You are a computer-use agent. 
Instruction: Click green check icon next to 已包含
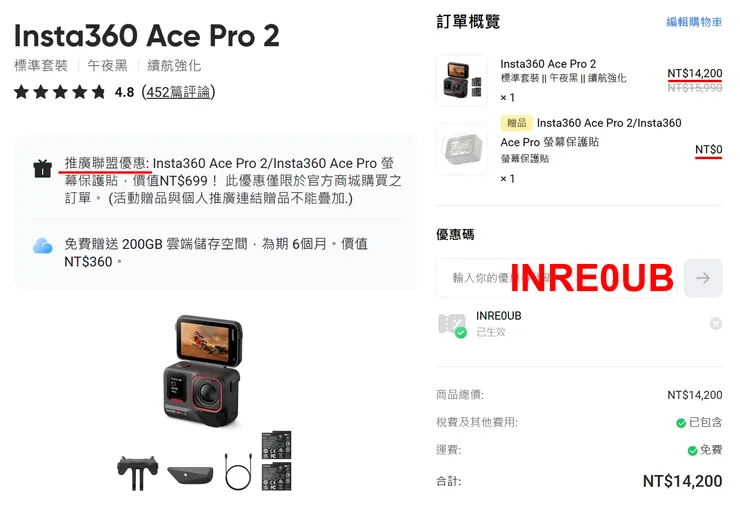point(681,423)
